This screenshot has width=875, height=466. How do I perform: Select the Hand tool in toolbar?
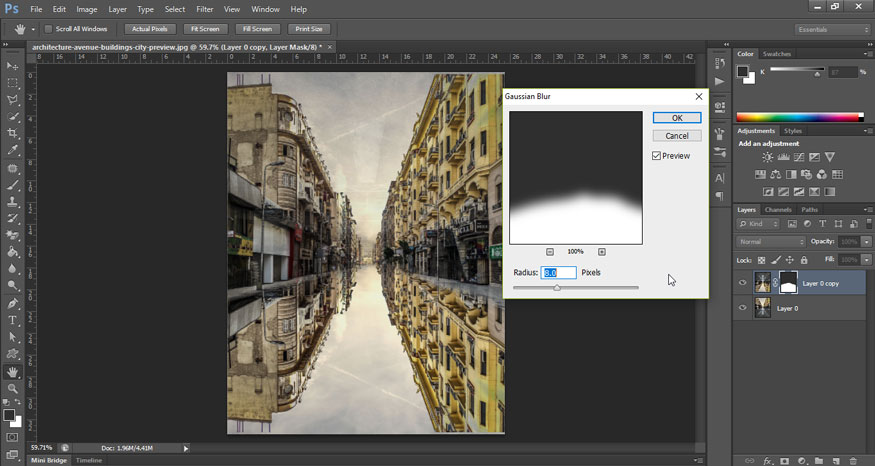pyautogui.click(x=12, y=372)
